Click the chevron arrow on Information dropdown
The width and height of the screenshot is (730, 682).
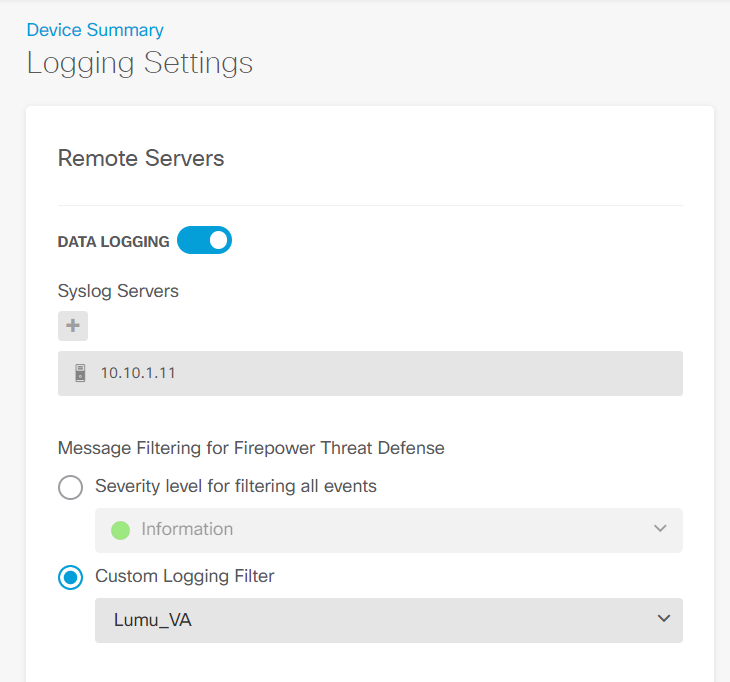pyautogui.click(x=660, y=529)
